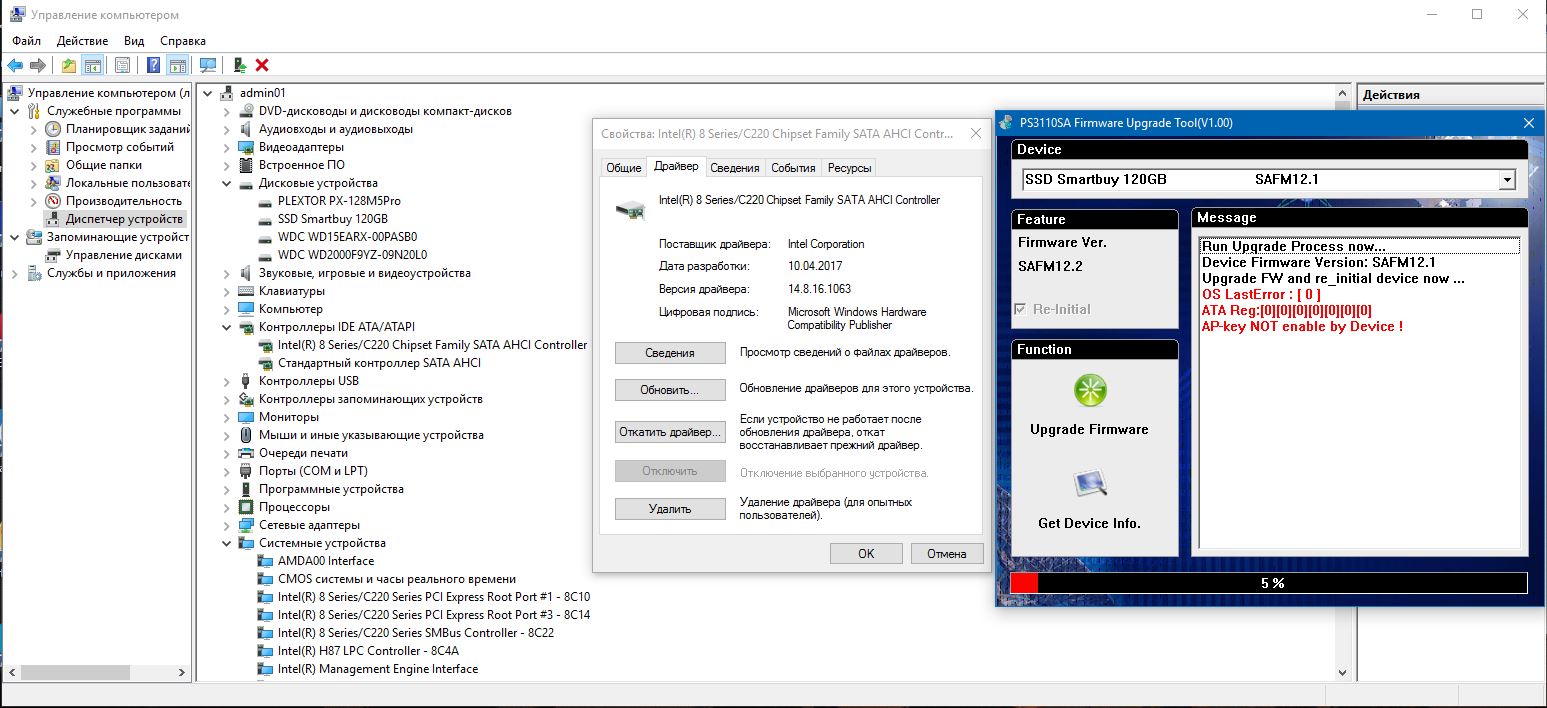Click the Back arrow in the toolbar

pos(15,65)
